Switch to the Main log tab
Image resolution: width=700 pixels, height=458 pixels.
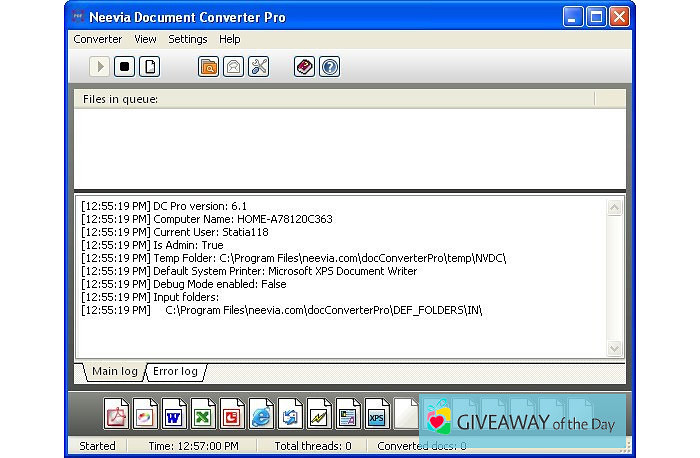point(114,371)
